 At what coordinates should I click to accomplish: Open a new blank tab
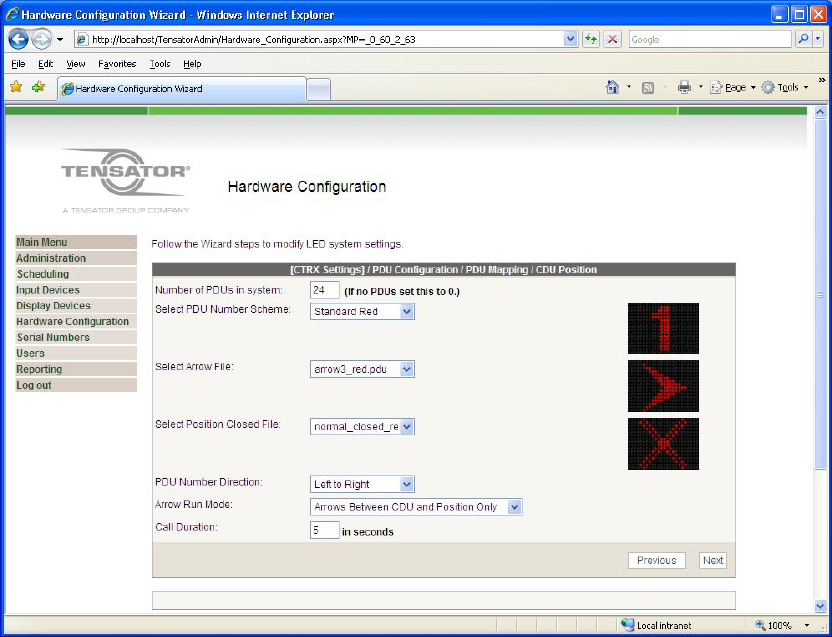(x=318, y=89)
